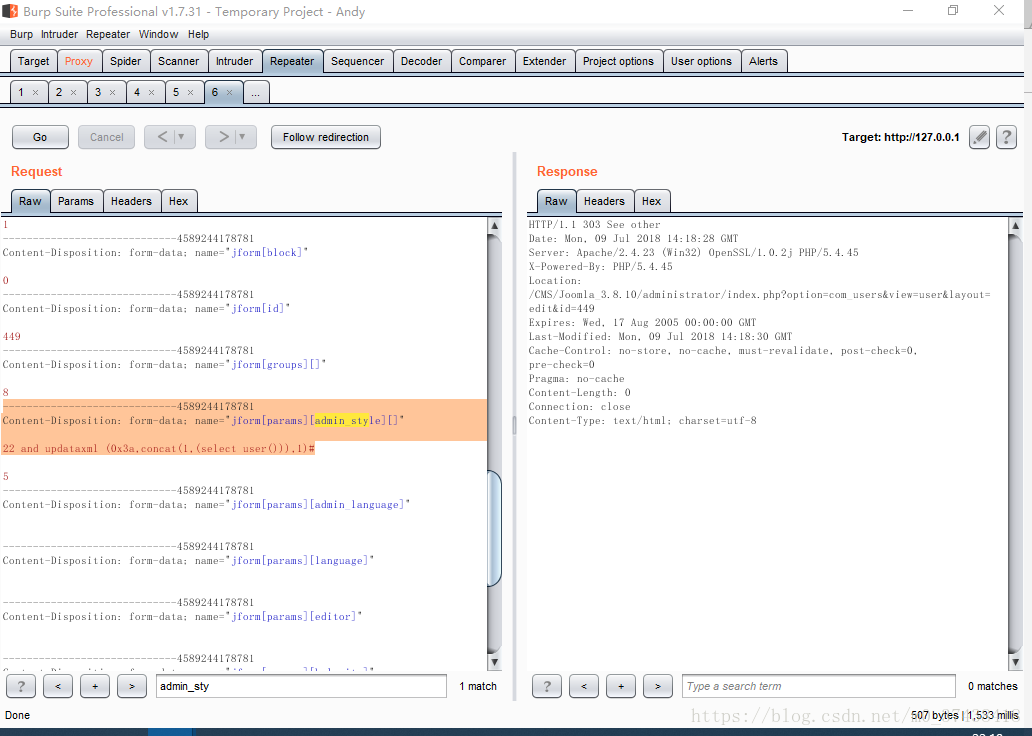Open the Intruder menu
The width and height of the screenshot is (1032, 736).
(59, 34)
